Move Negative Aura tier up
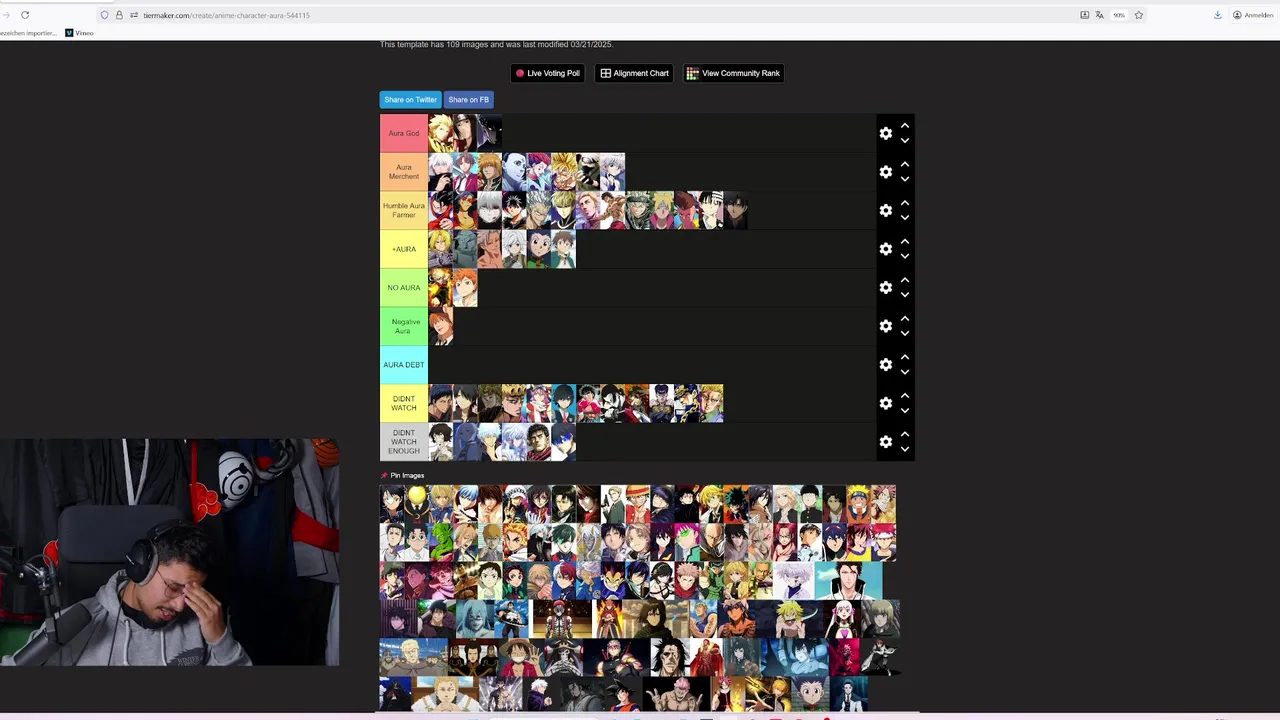This screenshot has width=1280, height=720. 904,318
